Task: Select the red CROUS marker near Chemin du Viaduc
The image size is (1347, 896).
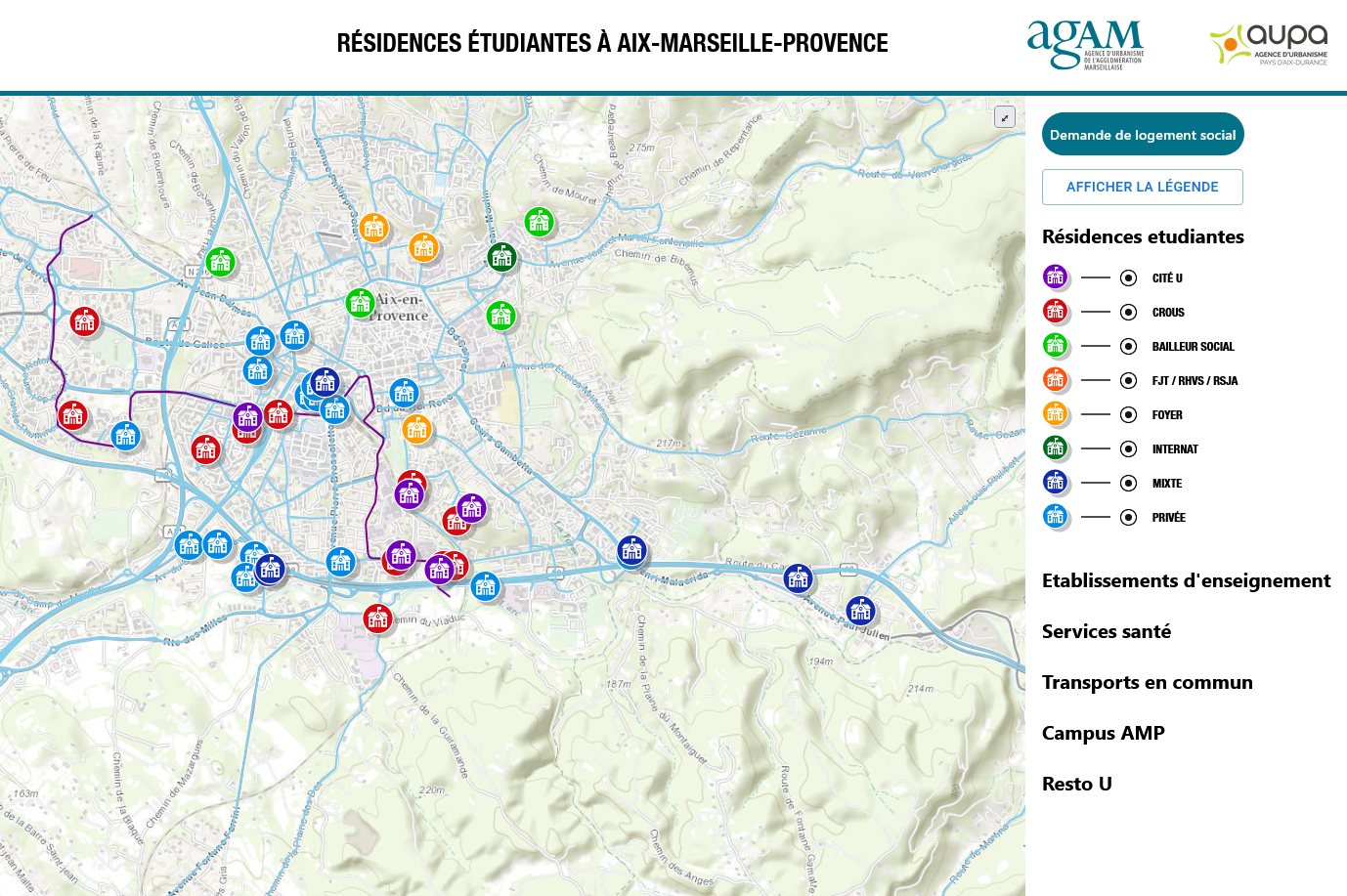Action: point(378,618)
